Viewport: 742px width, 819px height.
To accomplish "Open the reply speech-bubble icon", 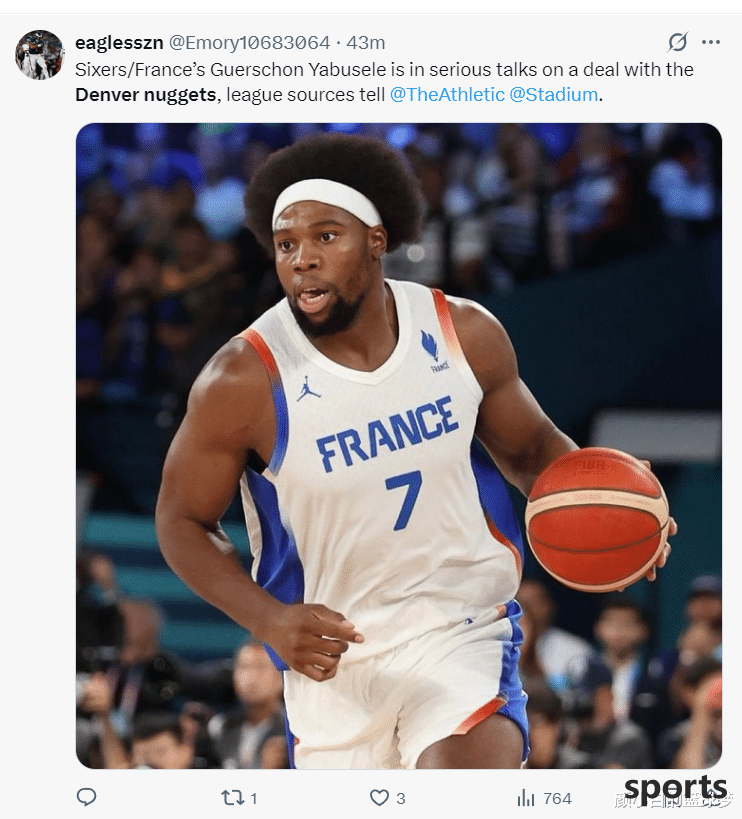I will (x=86, y=797).
